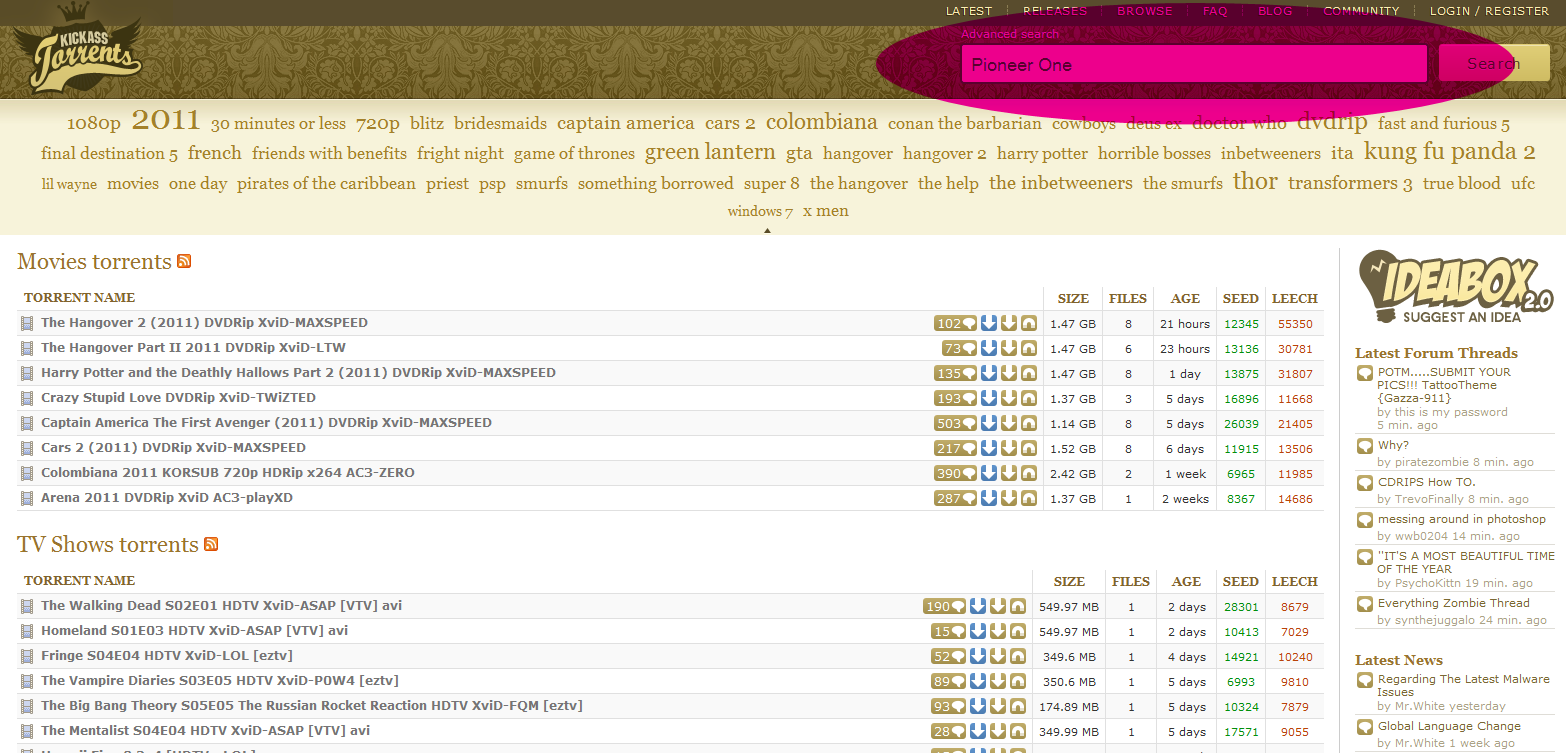Go to the Community menu item

(x=1361, y=11)
